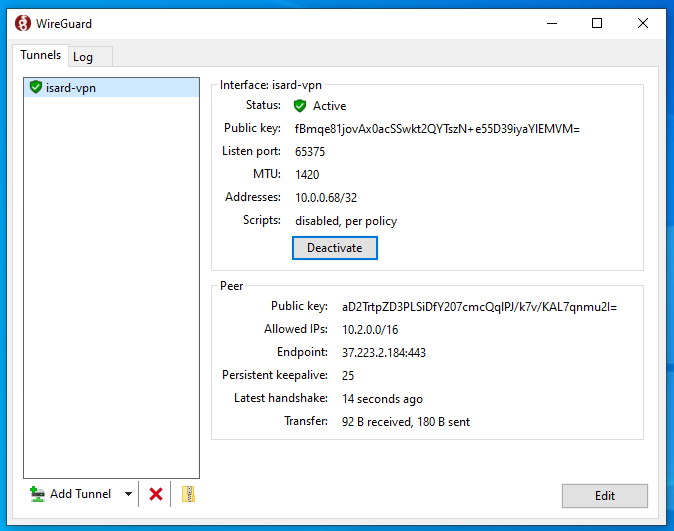This screenshot has width=674, height=531.
Task: Click the green shield beside isard-vpn tunnel
Action: [36, 88]
